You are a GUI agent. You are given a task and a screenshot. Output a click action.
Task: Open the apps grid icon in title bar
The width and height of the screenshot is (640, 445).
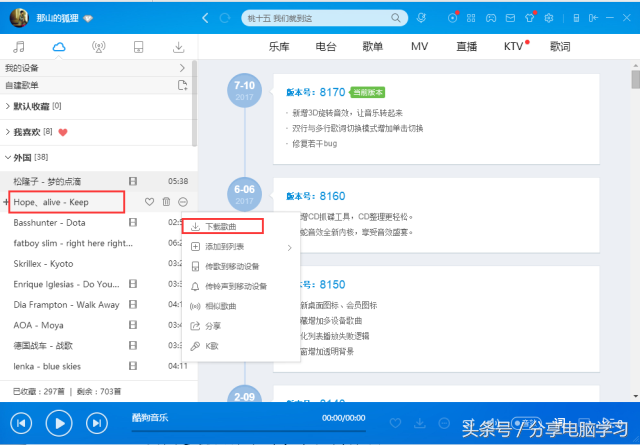point(471,18)
